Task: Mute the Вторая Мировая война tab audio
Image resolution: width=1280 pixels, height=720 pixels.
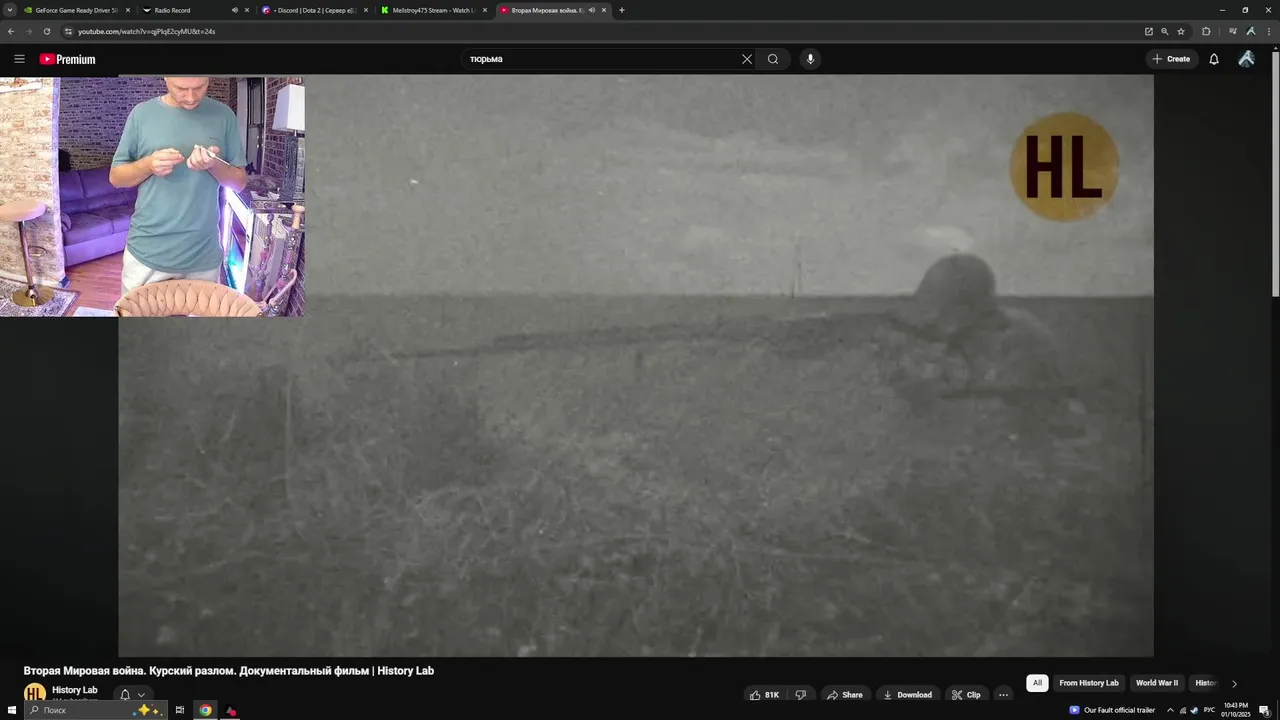Action: [x=591, y=10]
